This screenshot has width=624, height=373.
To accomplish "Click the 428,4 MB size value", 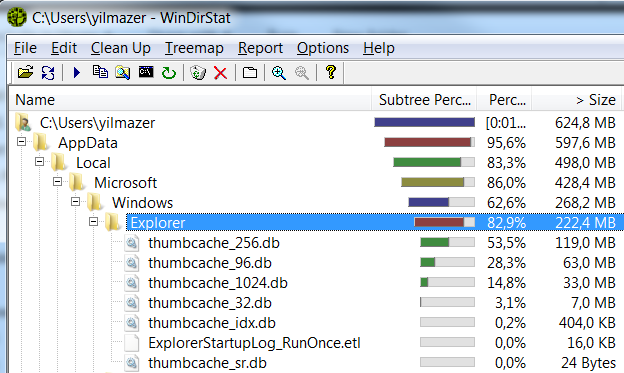I will point(585,183).
